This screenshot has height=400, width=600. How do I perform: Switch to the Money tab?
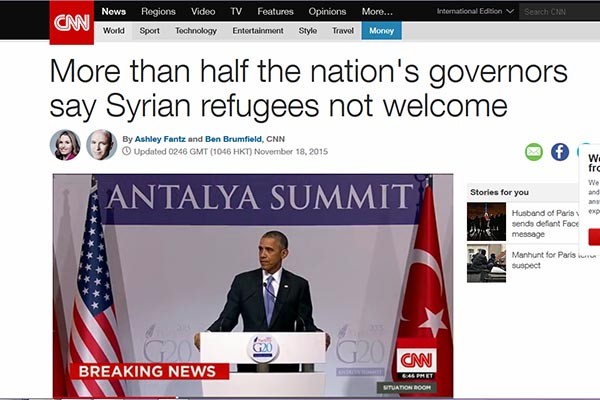(x=382, y=31)
